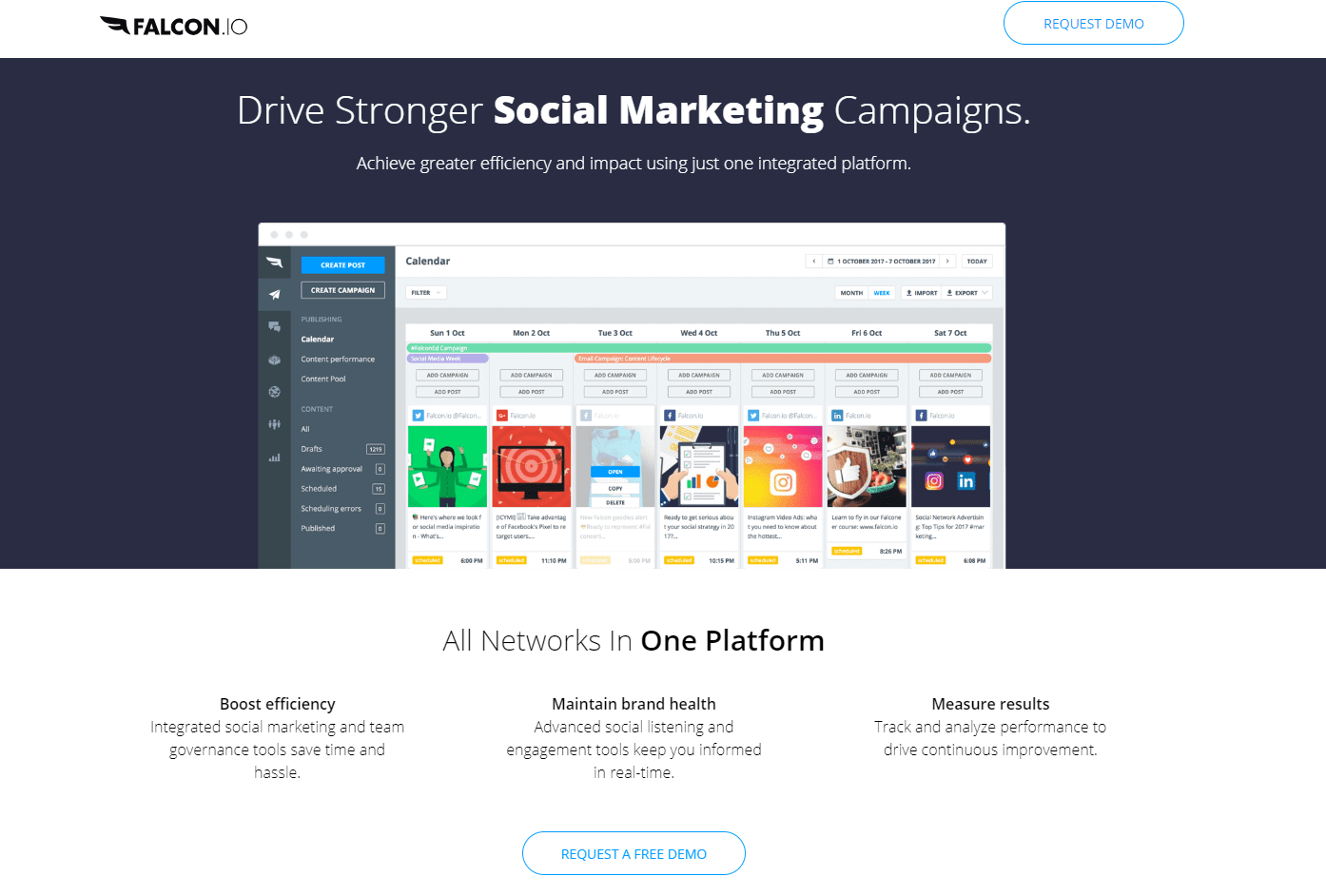Click Open on Tuesday's post overlay
The image size is (1326, 896).
tap(615, 472)
